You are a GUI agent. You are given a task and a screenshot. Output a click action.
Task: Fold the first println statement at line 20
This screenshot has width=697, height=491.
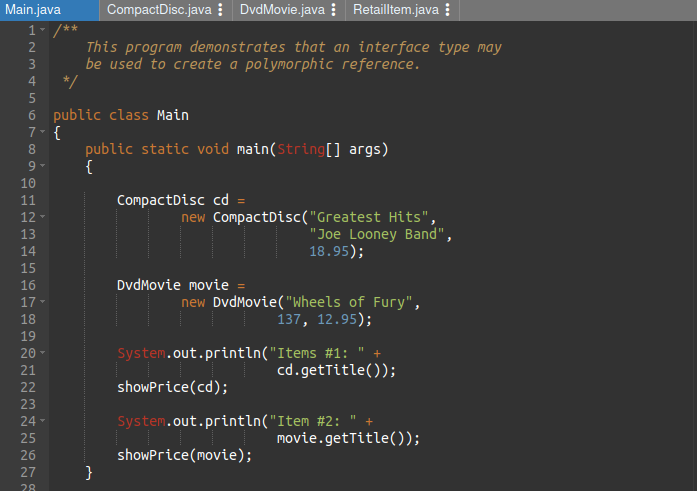42,353
